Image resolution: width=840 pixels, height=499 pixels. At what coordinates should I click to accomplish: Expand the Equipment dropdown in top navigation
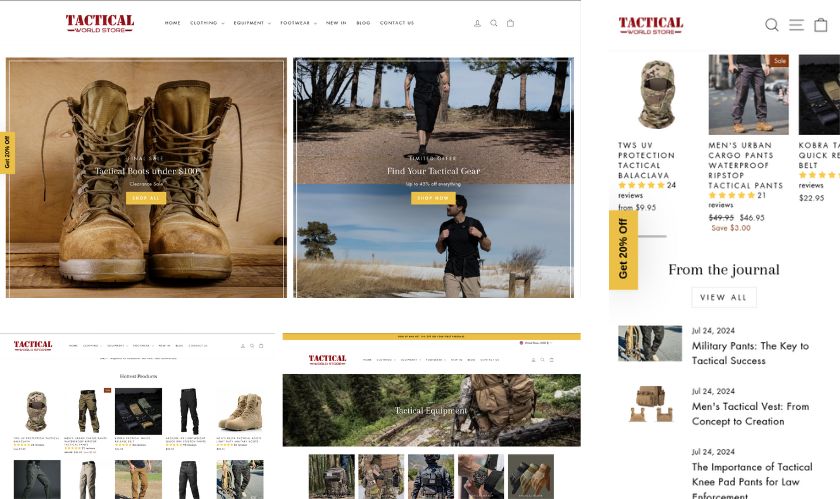252,23
